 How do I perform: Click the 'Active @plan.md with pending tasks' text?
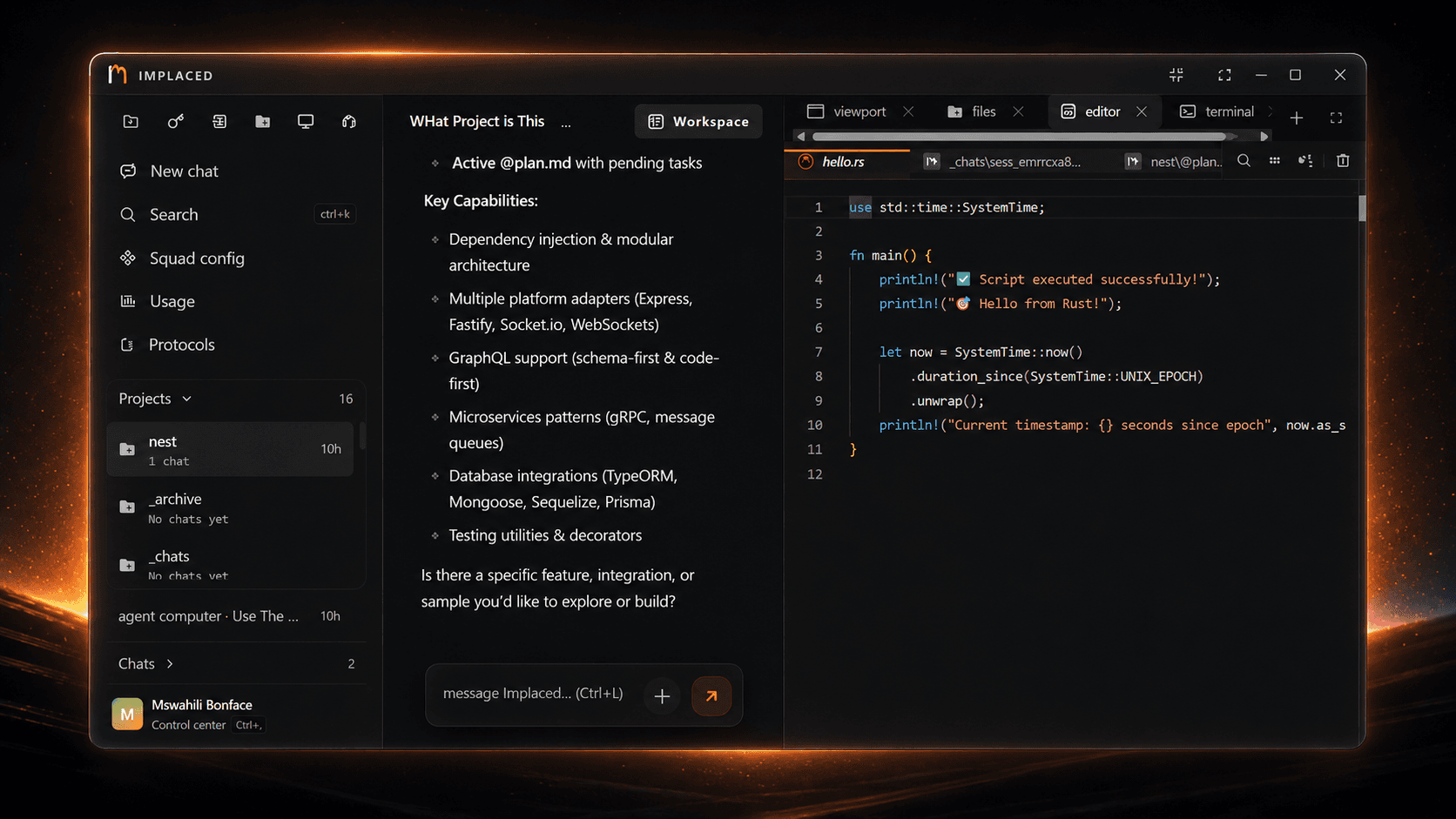tap(576, 163)
